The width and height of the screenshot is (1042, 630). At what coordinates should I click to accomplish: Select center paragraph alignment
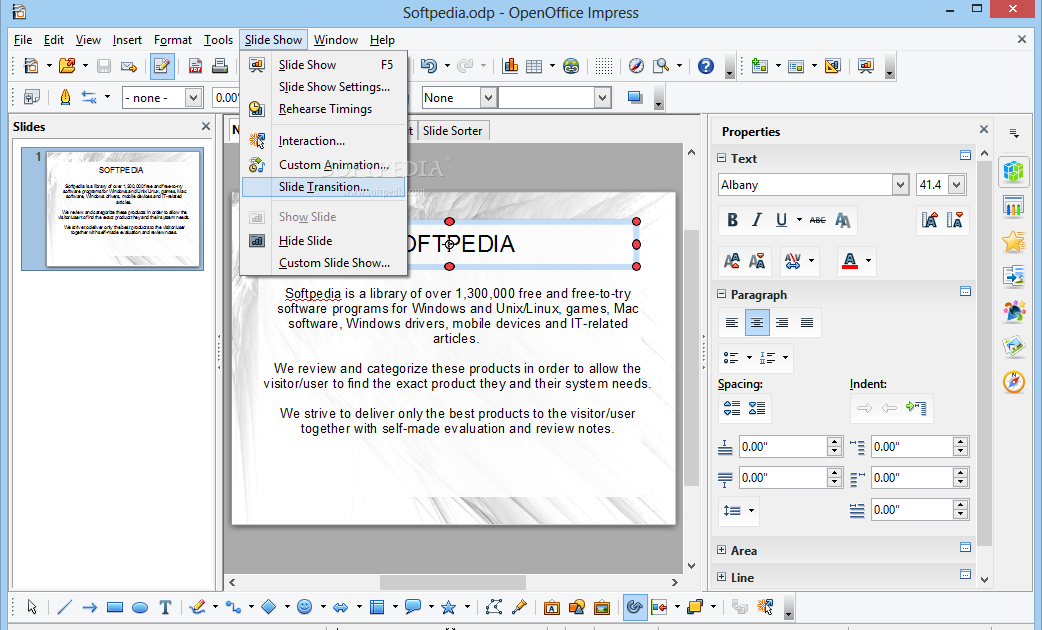[757, 323]
